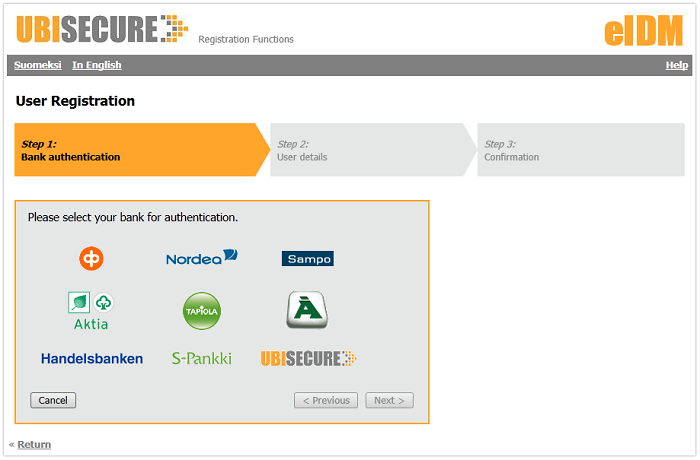The image size is (700, 460).
Task: Pick Aktia bank logo
Action: tap(91, 311)
